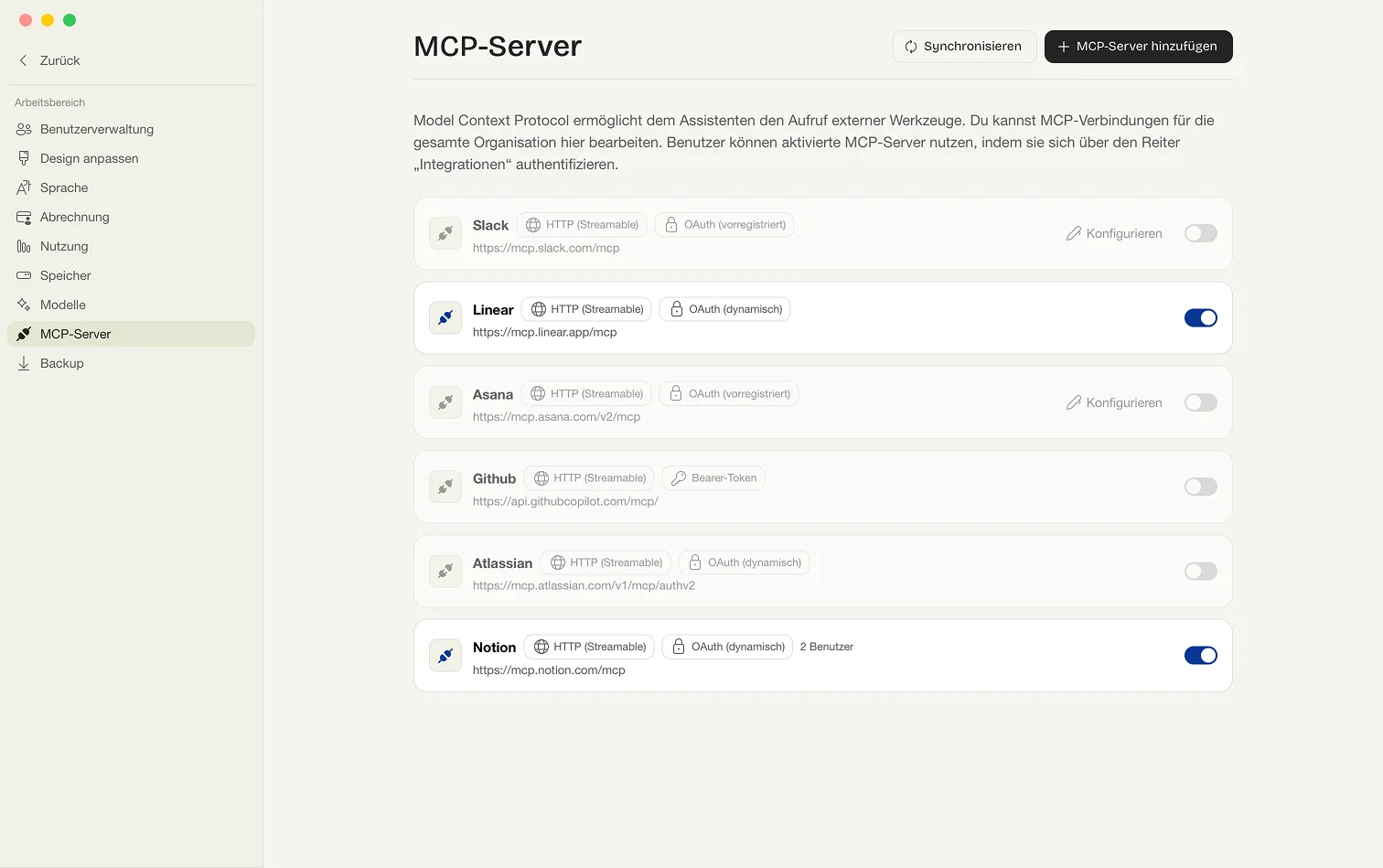Click the Linear server plug icon
Screen dimensions: 1383x868
click(x=445, y=317)
